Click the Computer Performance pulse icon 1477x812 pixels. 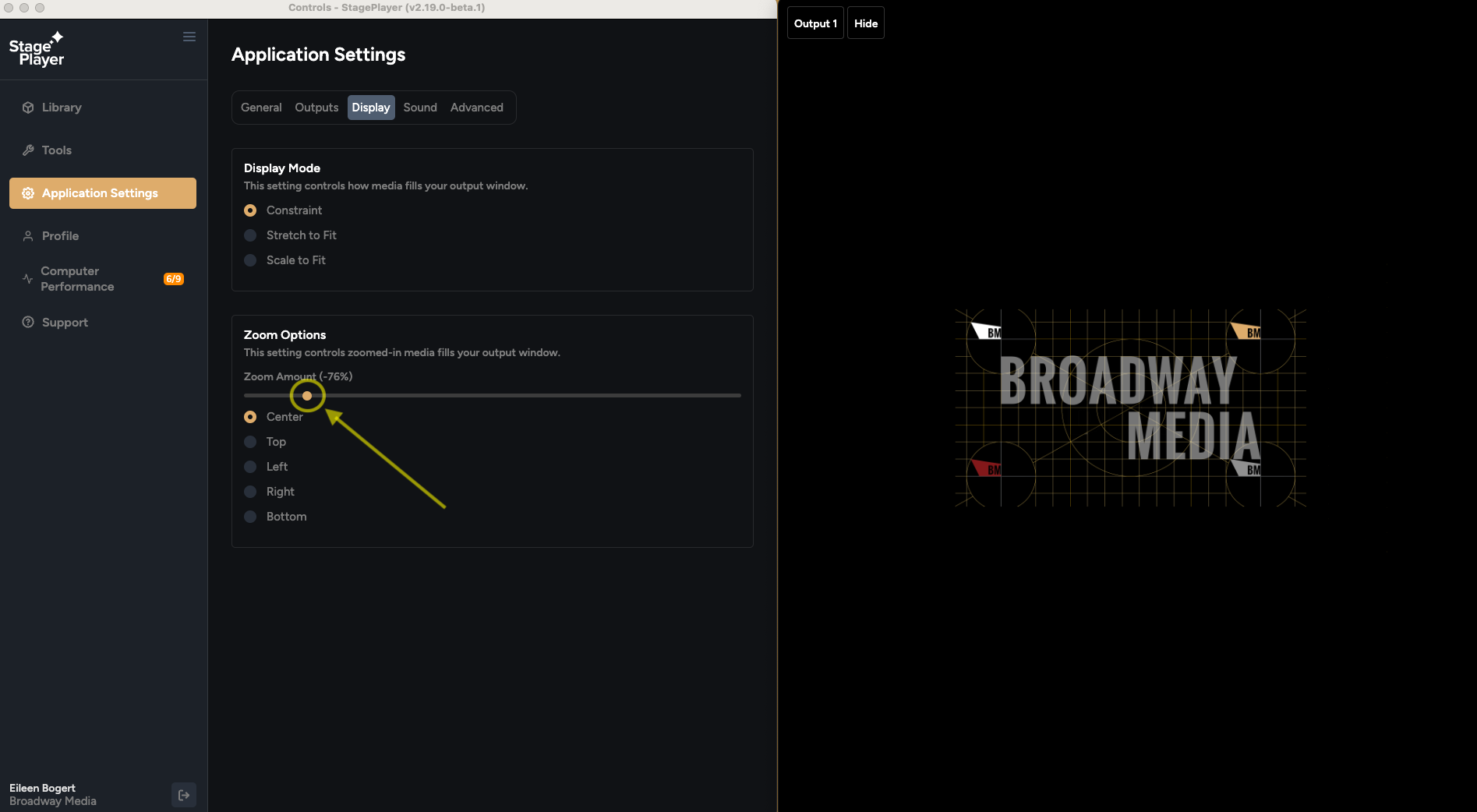[28, 279]
